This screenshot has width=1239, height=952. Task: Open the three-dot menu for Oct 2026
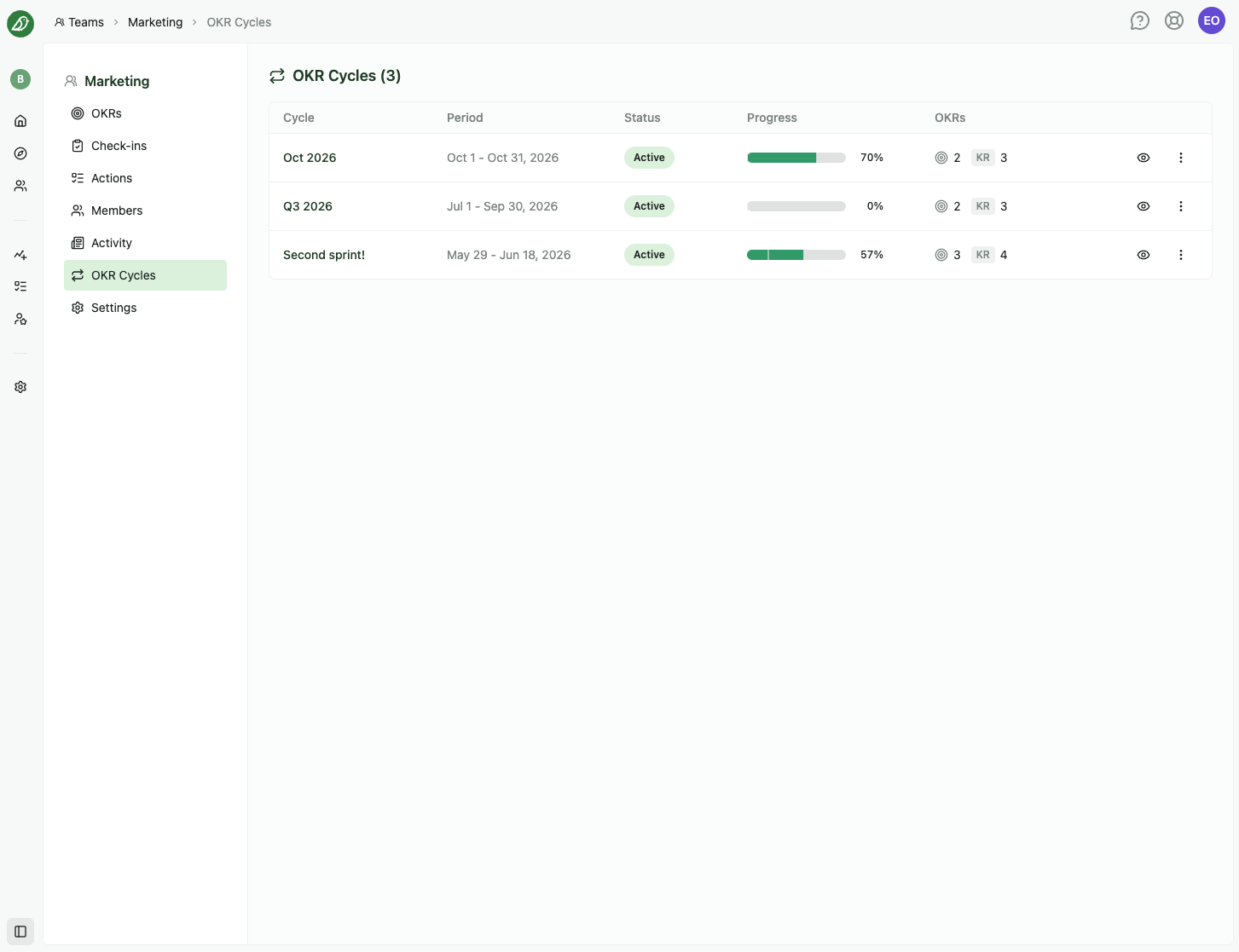(1181, 158)
